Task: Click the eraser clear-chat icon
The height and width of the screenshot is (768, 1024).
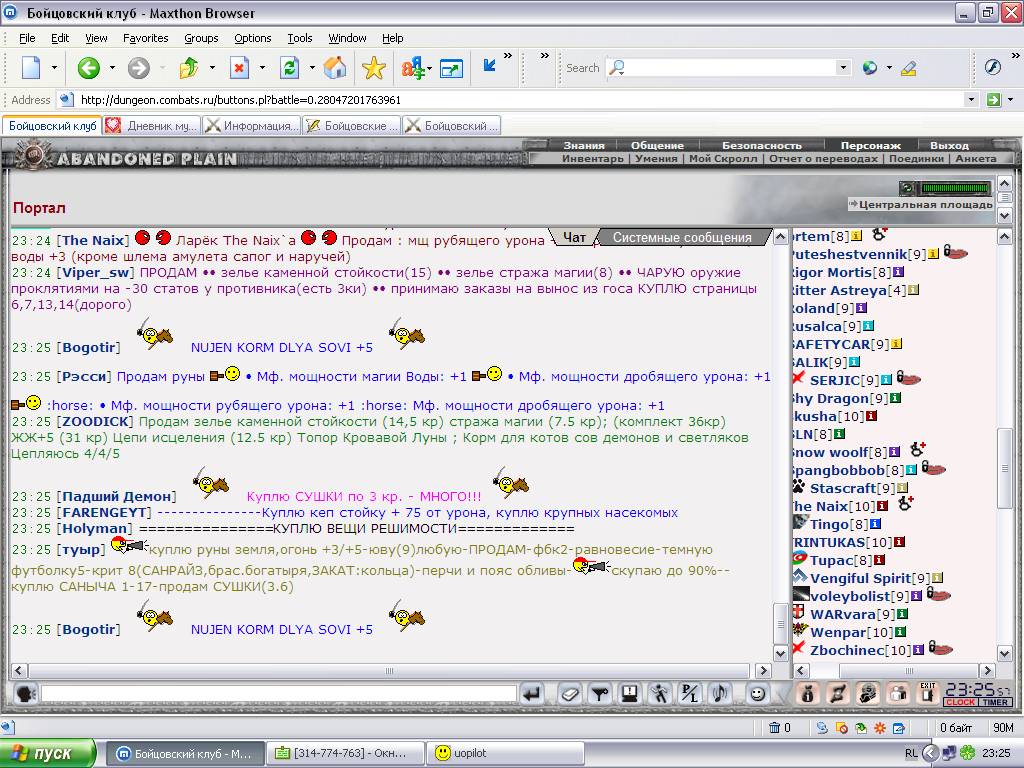Action: [x=569, y=694]
